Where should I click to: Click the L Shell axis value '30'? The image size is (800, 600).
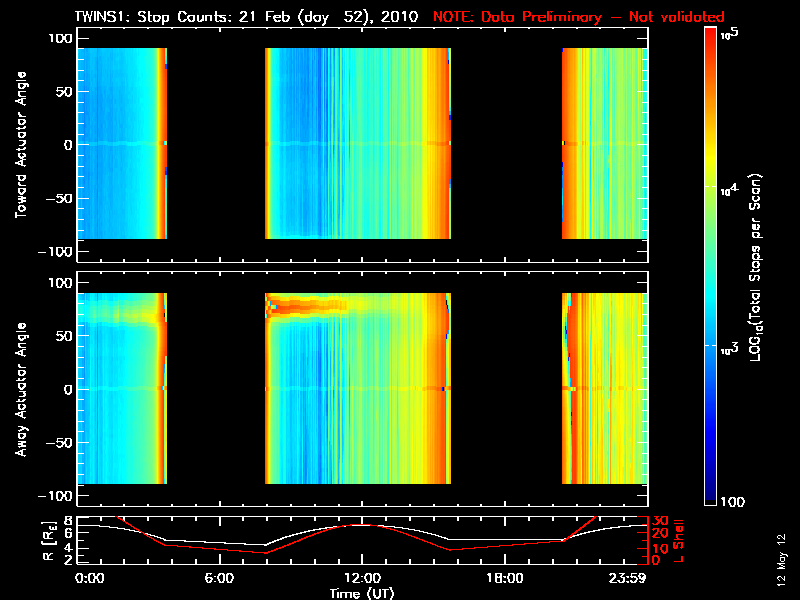(660, 521)
